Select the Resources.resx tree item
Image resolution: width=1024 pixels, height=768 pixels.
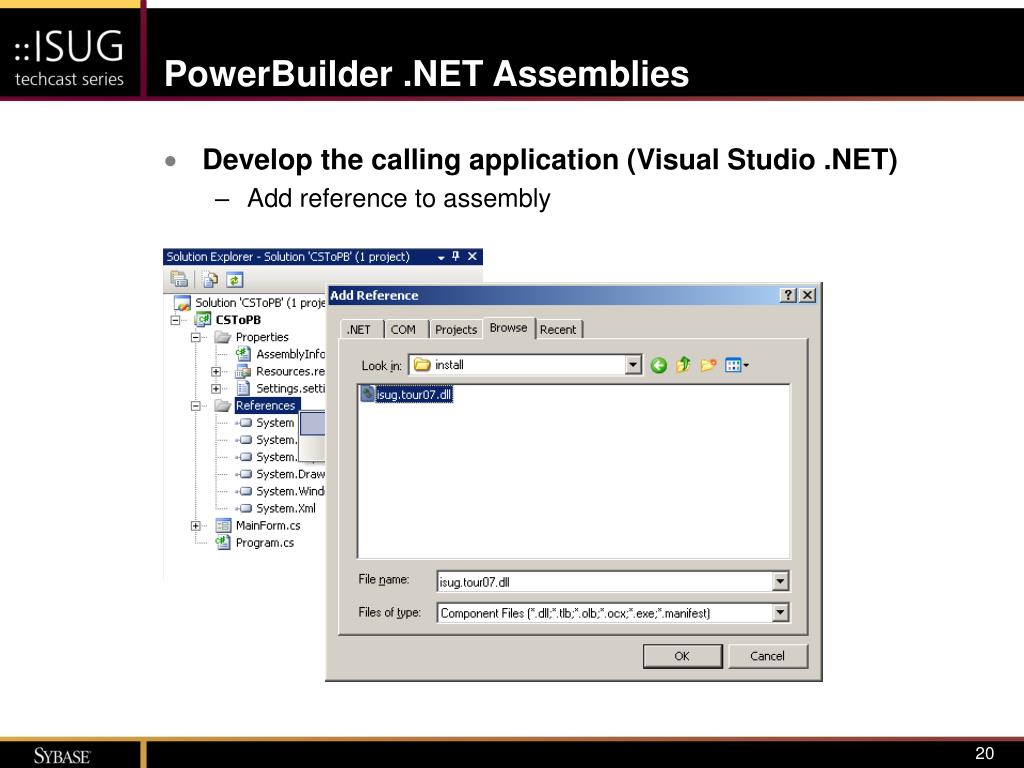(x=280, y=372)
